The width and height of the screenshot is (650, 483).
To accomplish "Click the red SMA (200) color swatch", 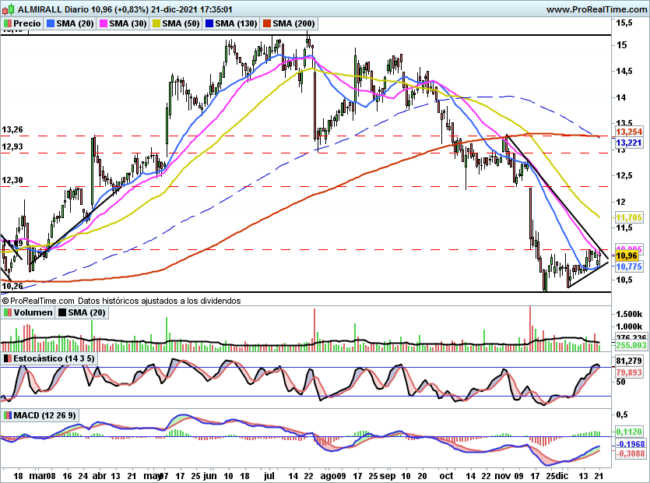I will pos(267,24).
